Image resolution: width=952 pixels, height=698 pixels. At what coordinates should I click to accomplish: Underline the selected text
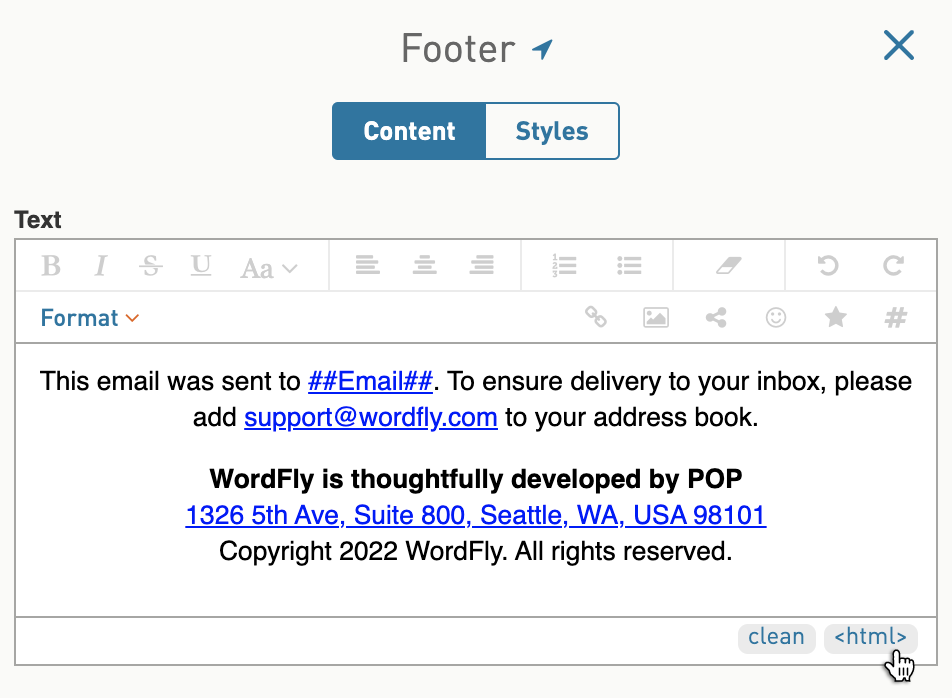(x=201, y=266)
